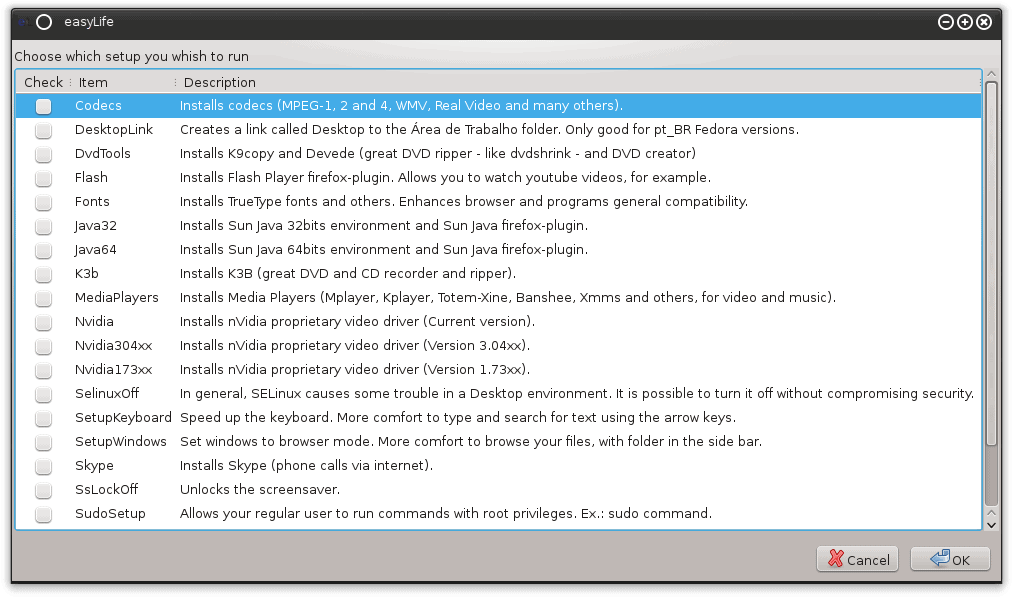The height and width of the screenshot is (598, 1013).
Task: Select the SetupWindows item name
Action: point(121,442)
